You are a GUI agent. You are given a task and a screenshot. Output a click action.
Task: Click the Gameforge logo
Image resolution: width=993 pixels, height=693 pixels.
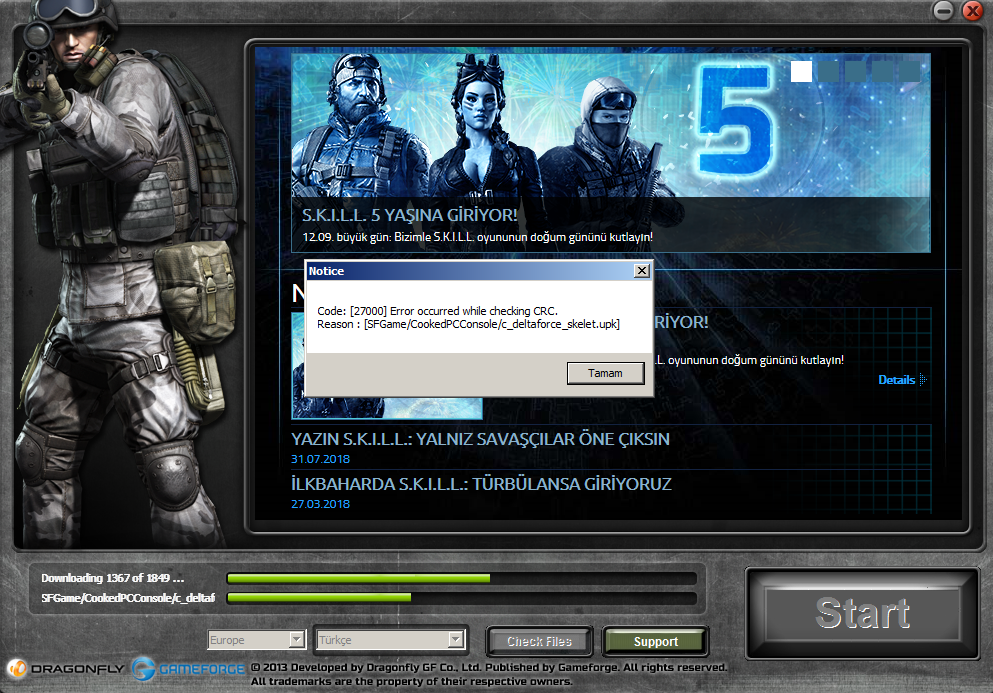point(189,668)
